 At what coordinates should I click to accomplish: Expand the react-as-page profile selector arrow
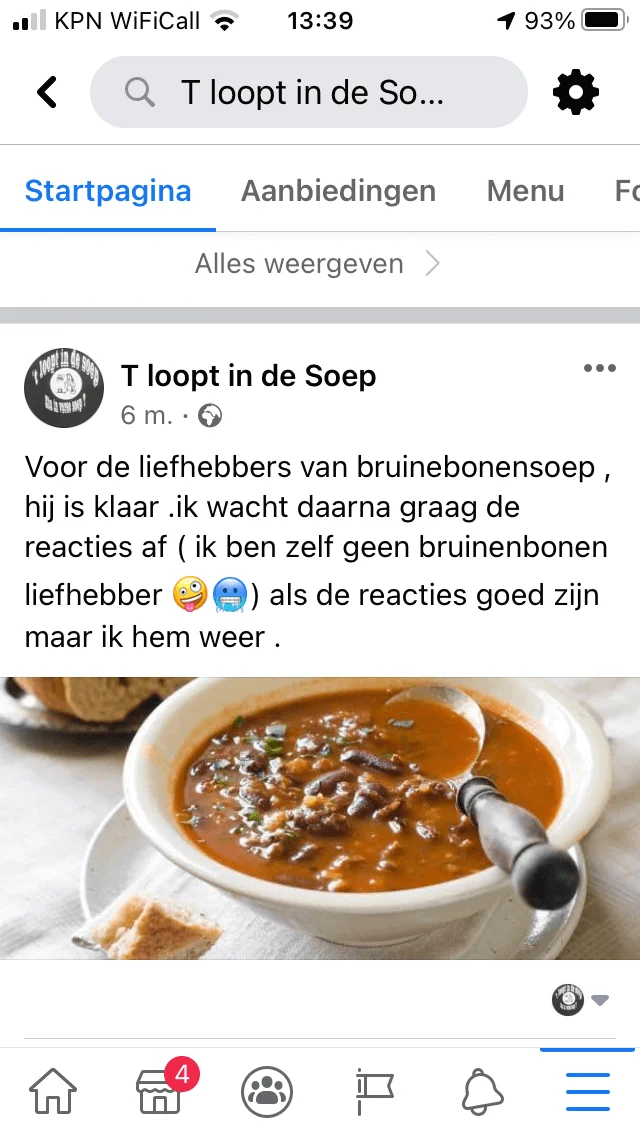point(599,1001)
